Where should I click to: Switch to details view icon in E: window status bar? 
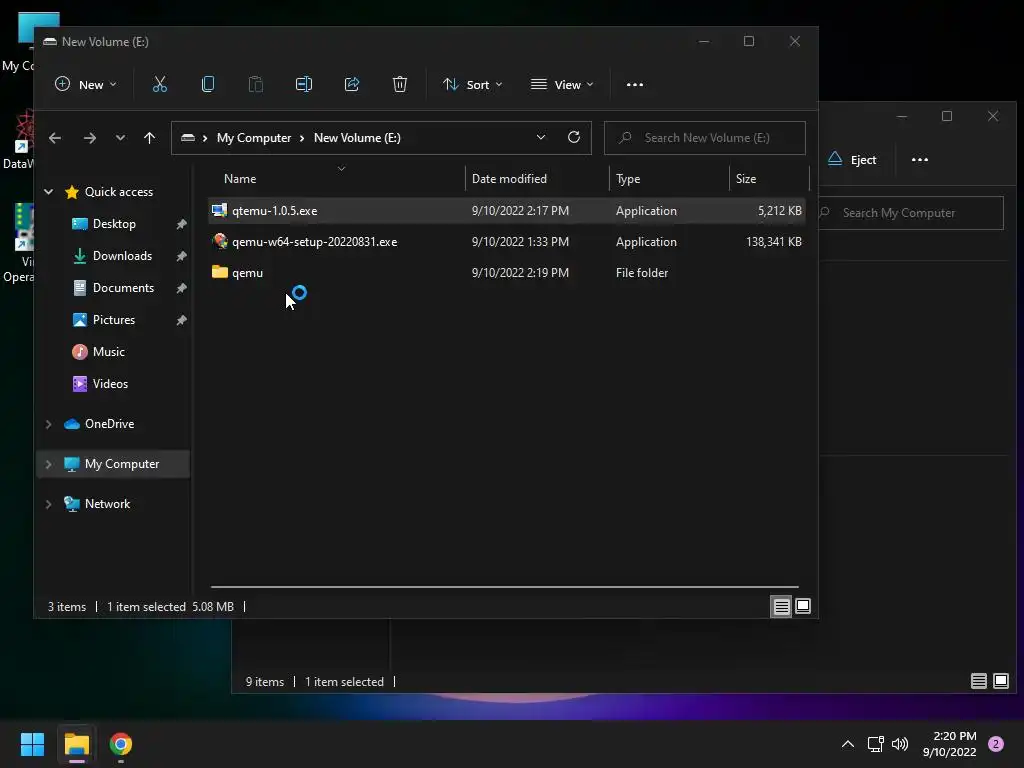[x=781, y=607]
